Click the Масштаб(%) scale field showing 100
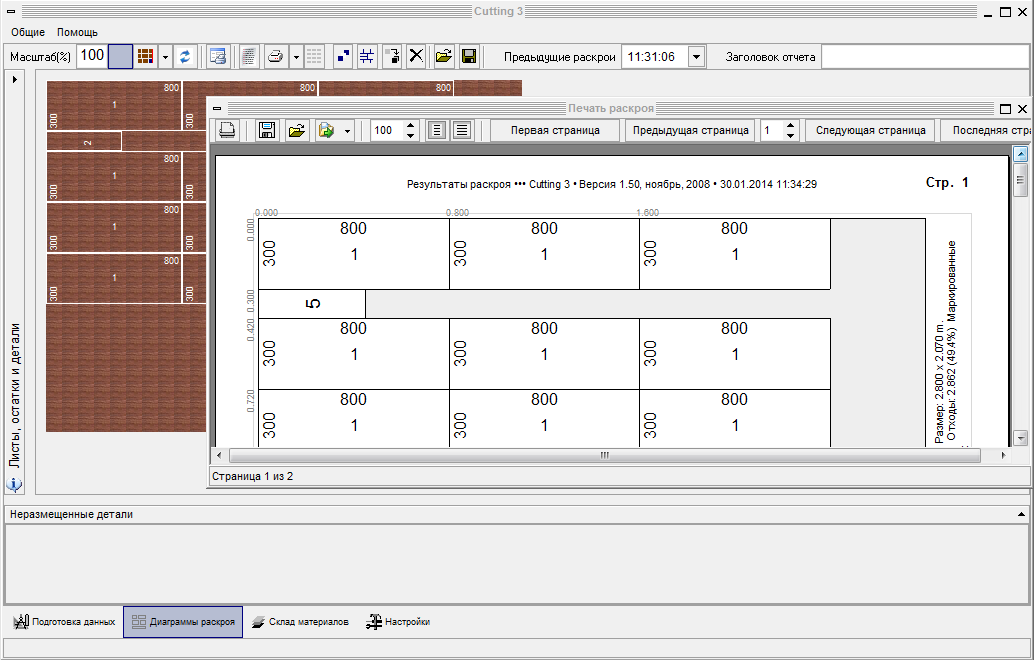The width and height of the screenshot is (1034, 660). coord(92,56)
